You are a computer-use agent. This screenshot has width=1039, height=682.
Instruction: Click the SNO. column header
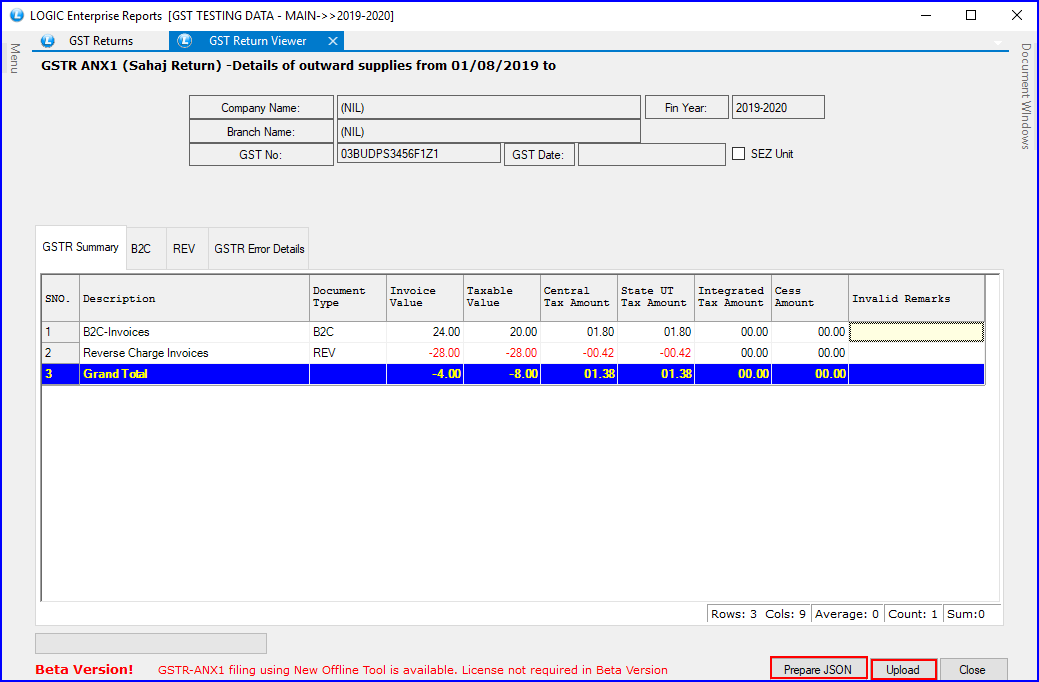60,299
